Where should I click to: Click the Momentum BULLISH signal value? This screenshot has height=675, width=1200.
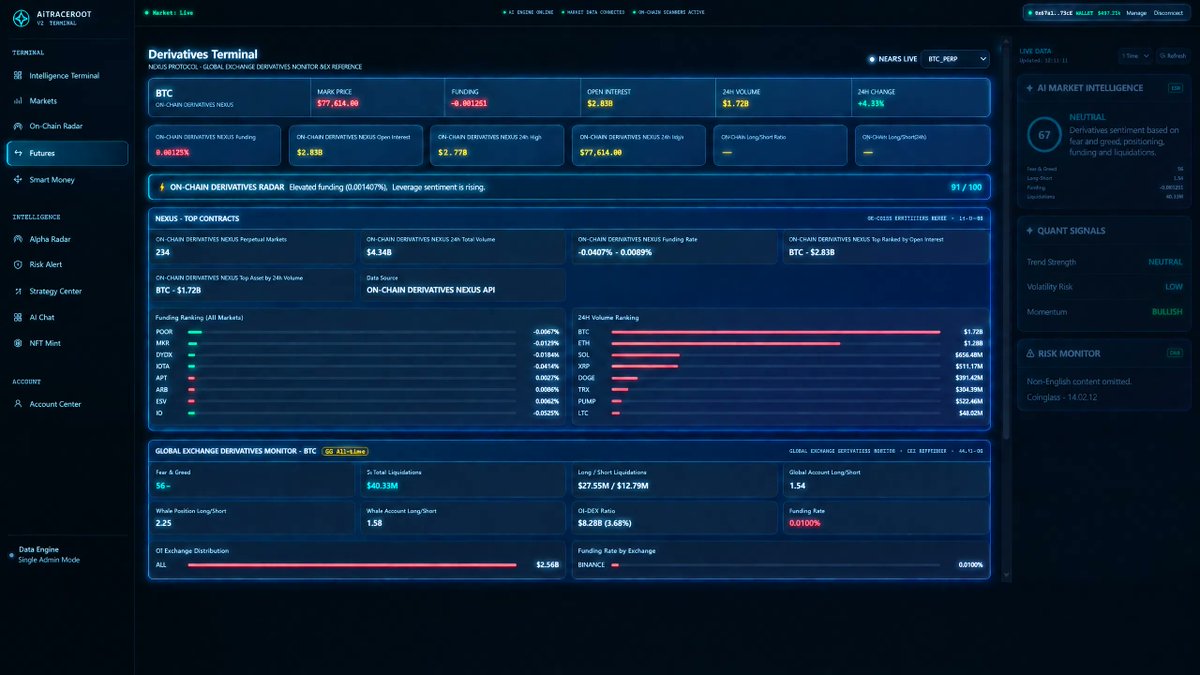[1166, 312]
